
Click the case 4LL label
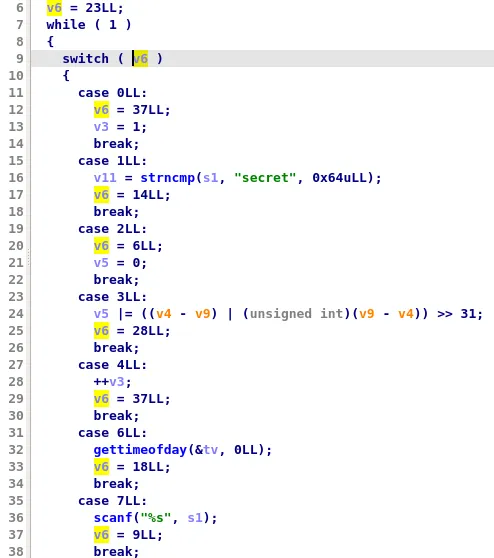(x=112, y=365)
